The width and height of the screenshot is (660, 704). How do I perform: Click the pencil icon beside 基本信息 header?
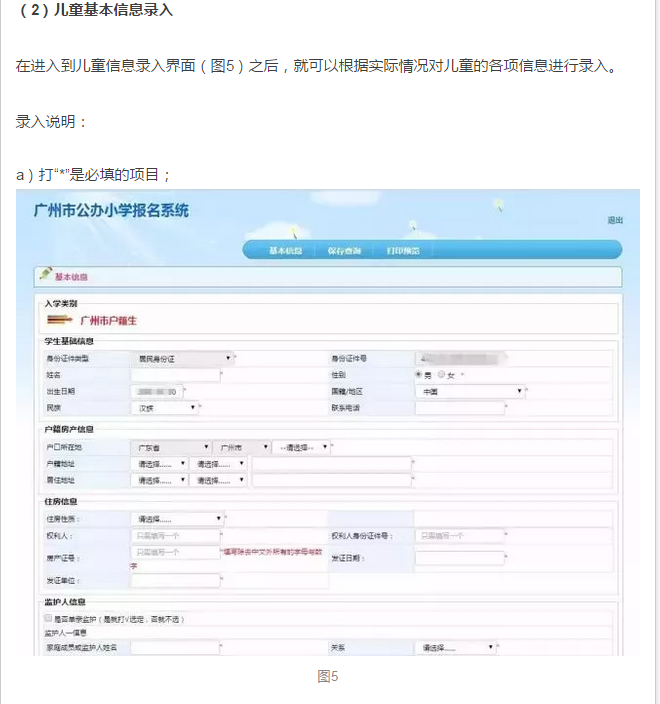[45, 275]
